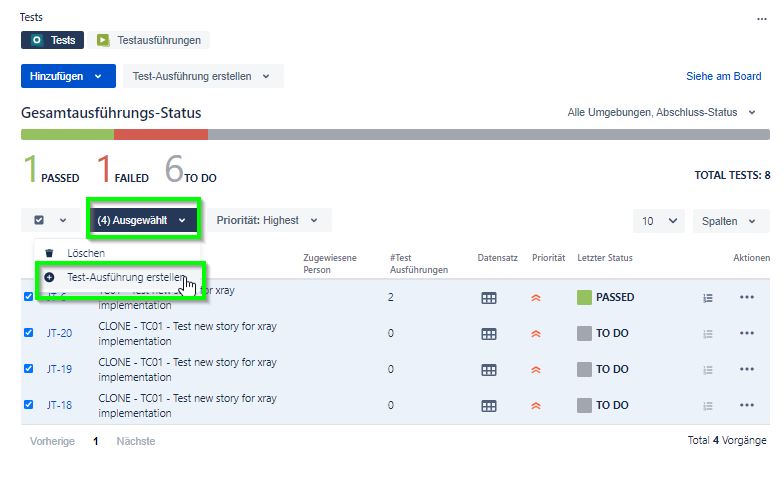Click the gray TO DO status swatch for JT-19
The image size is (784, 483).
point(584,370)
